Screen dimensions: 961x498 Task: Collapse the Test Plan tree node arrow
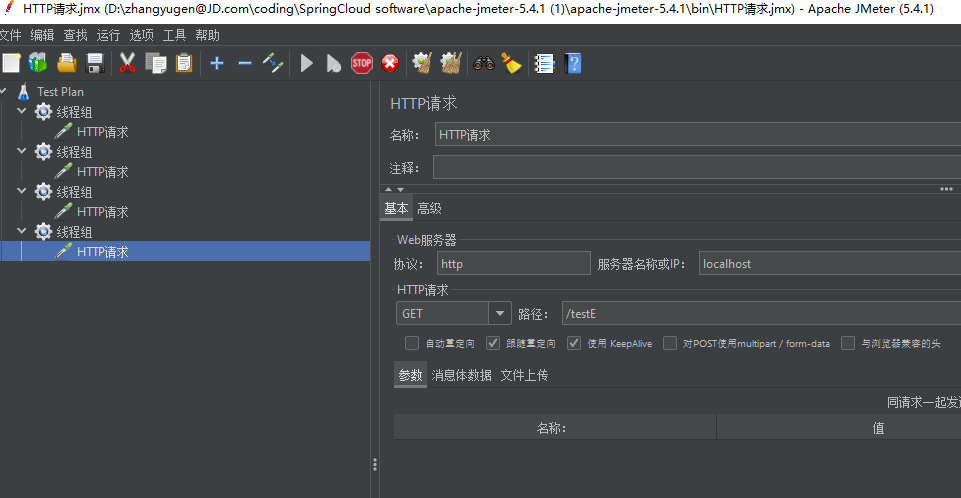point(4,91)
